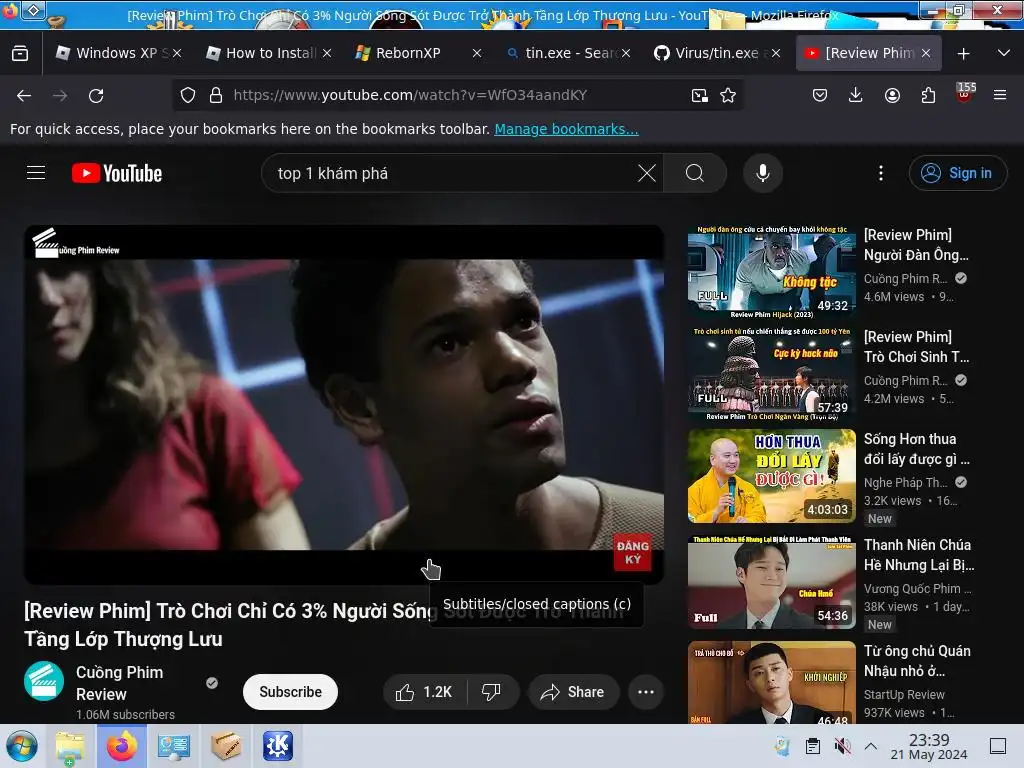Bookmark this page with star icon
The image size is (1024, 768).
pos(728,95)
